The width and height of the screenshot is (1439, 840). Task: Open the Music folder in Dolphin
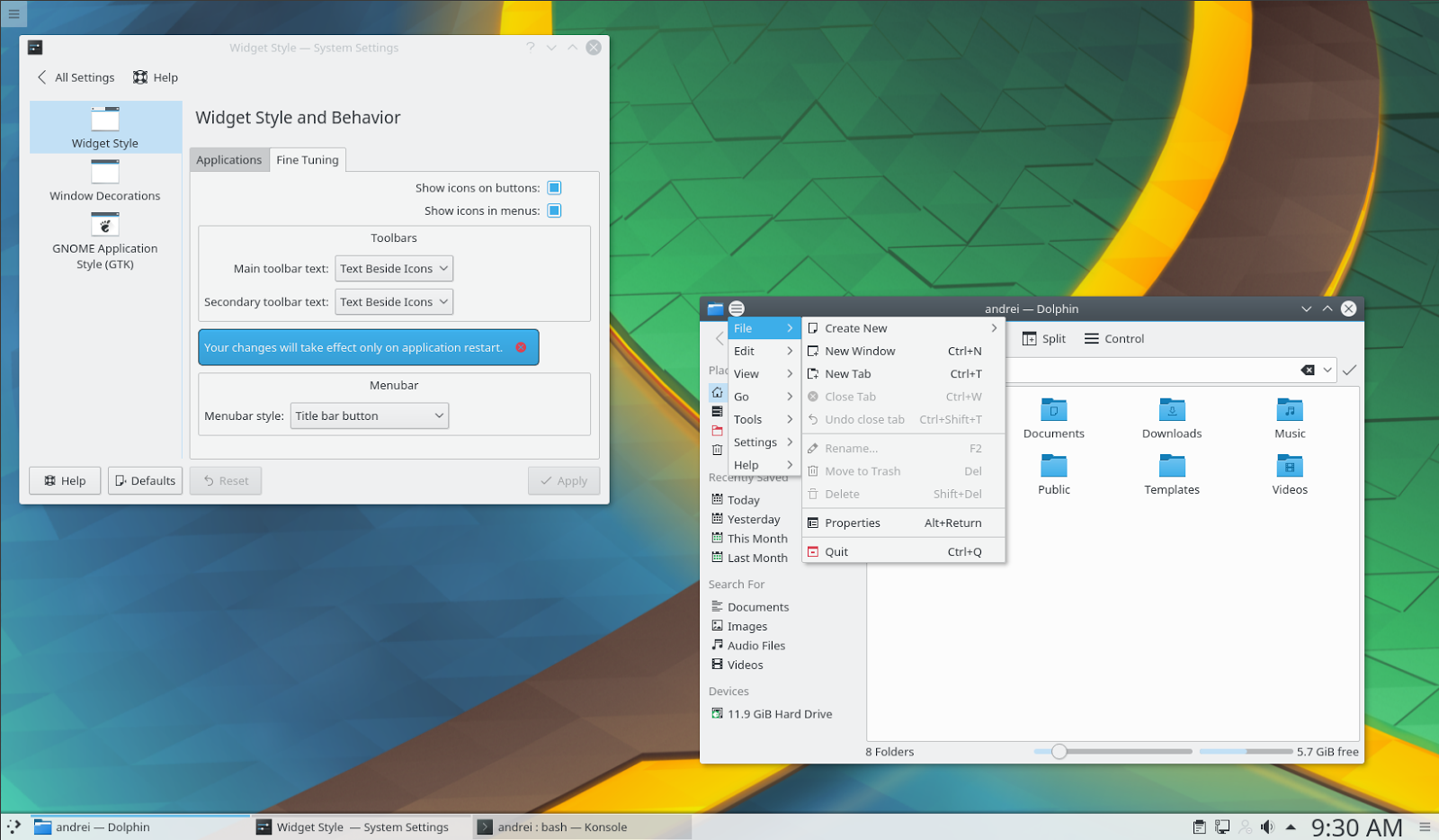coord(1290,419)
